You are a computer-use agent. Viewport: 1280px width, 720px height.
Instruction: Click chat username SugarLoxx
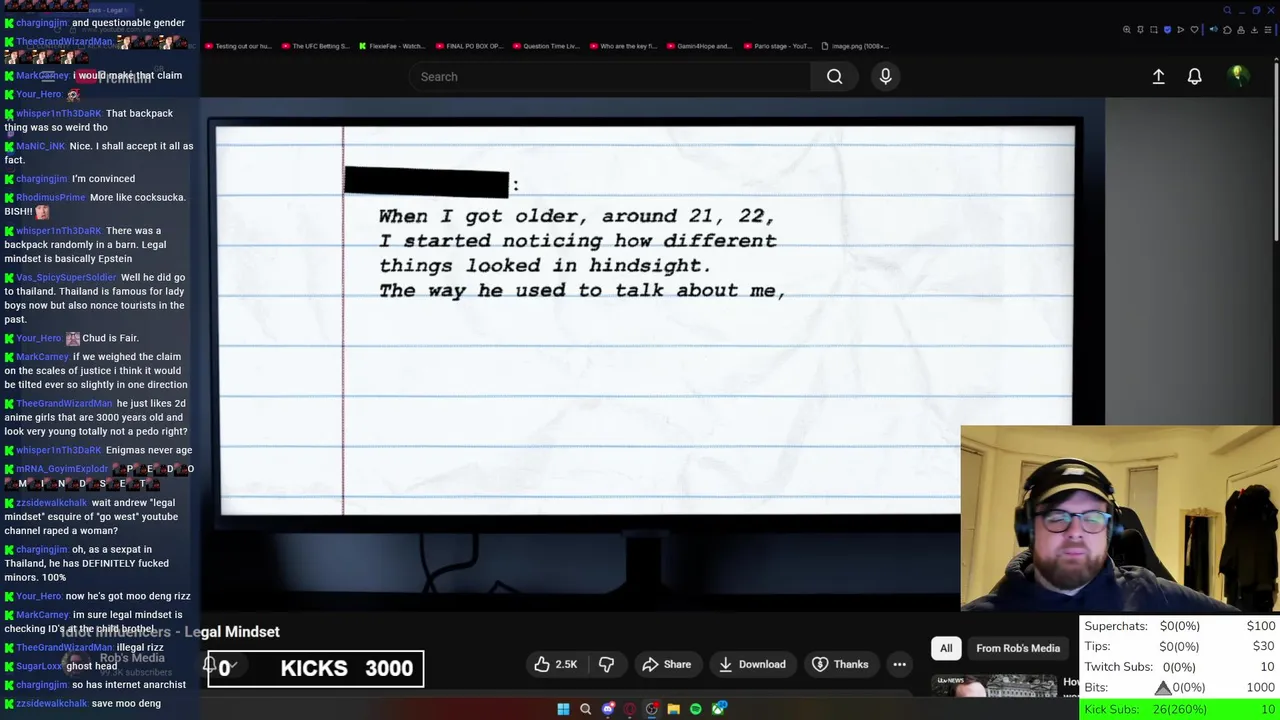point(39,666)
